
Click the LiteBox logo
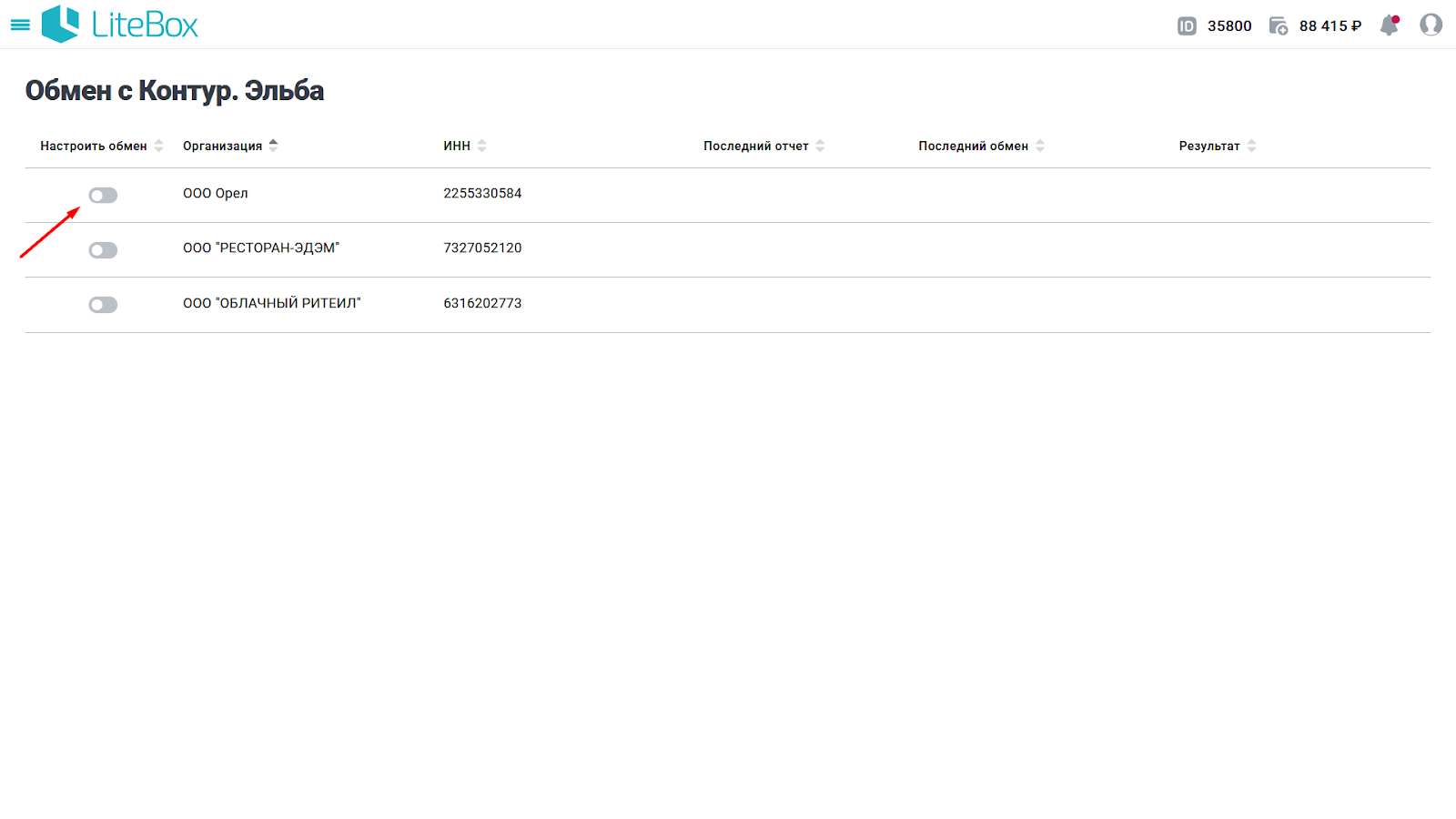[120, 25]
